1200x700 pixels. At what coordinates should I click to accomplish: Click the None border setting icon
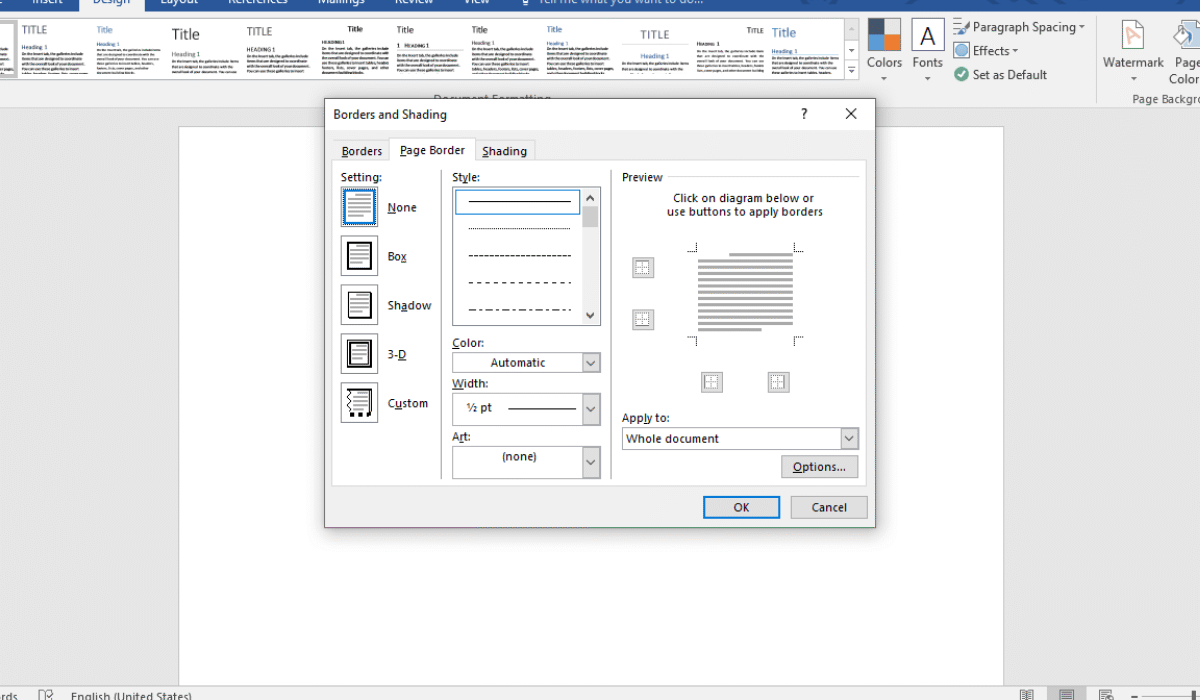(359, 207)
